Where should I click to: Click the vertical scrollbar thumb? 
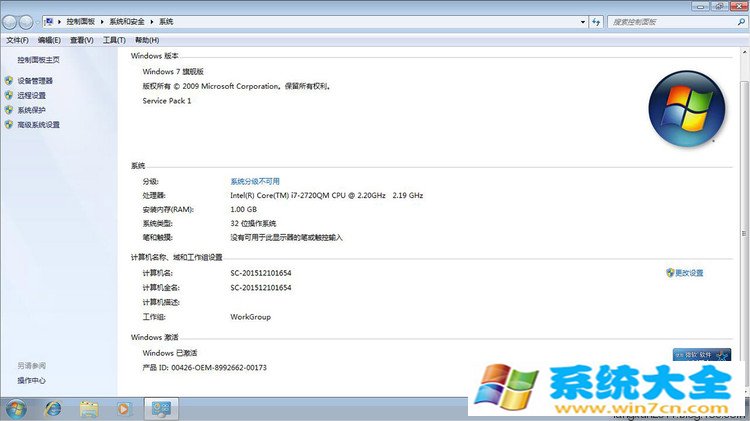745,233
